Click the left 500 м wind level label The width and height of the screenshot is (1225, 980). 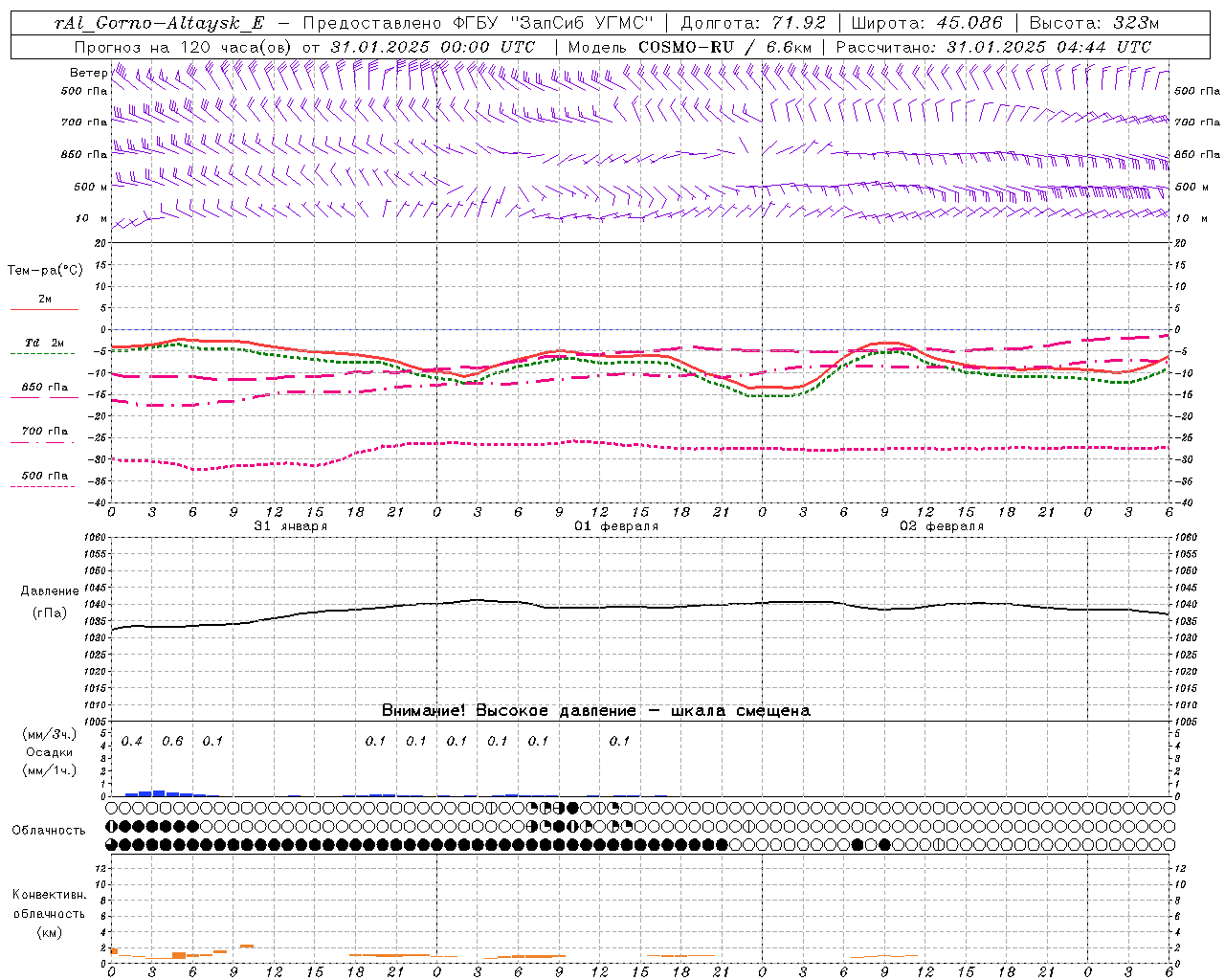[91, 187]
